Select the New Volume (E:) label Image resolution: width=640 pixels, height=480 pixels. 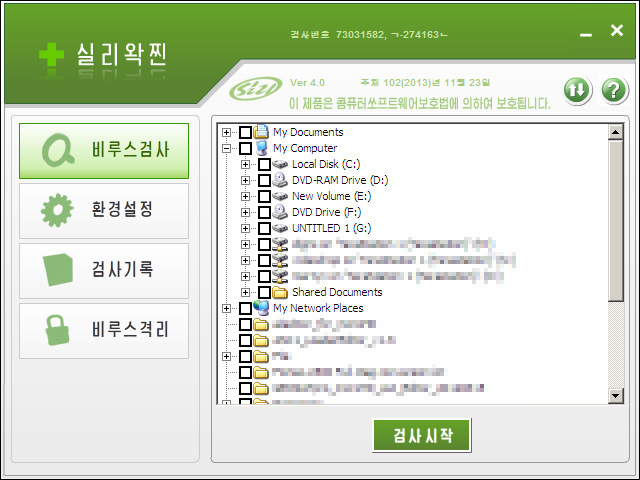click(331, 196)
